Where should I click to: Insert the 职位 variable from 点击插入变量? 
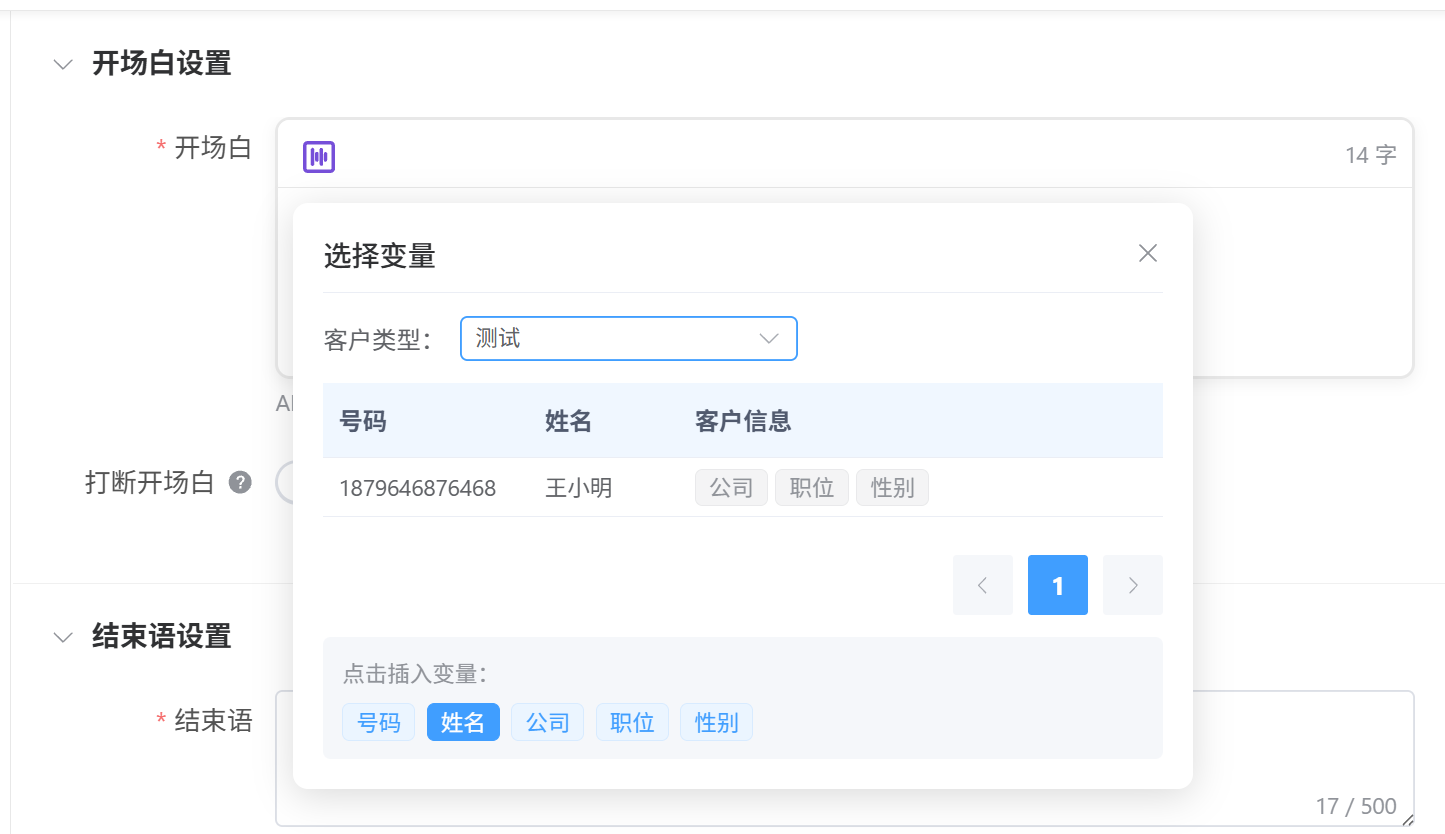point(632,722)
